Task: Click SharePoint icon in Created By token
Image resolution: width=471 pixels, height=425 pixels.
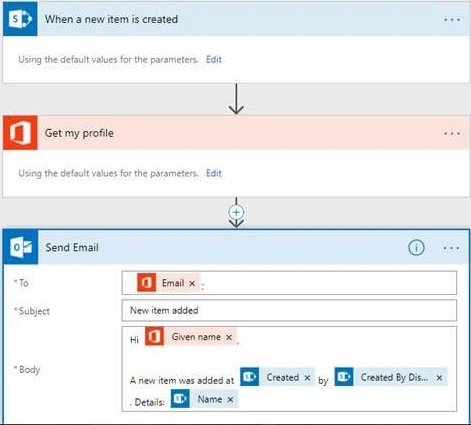Action: pos(344,377)
